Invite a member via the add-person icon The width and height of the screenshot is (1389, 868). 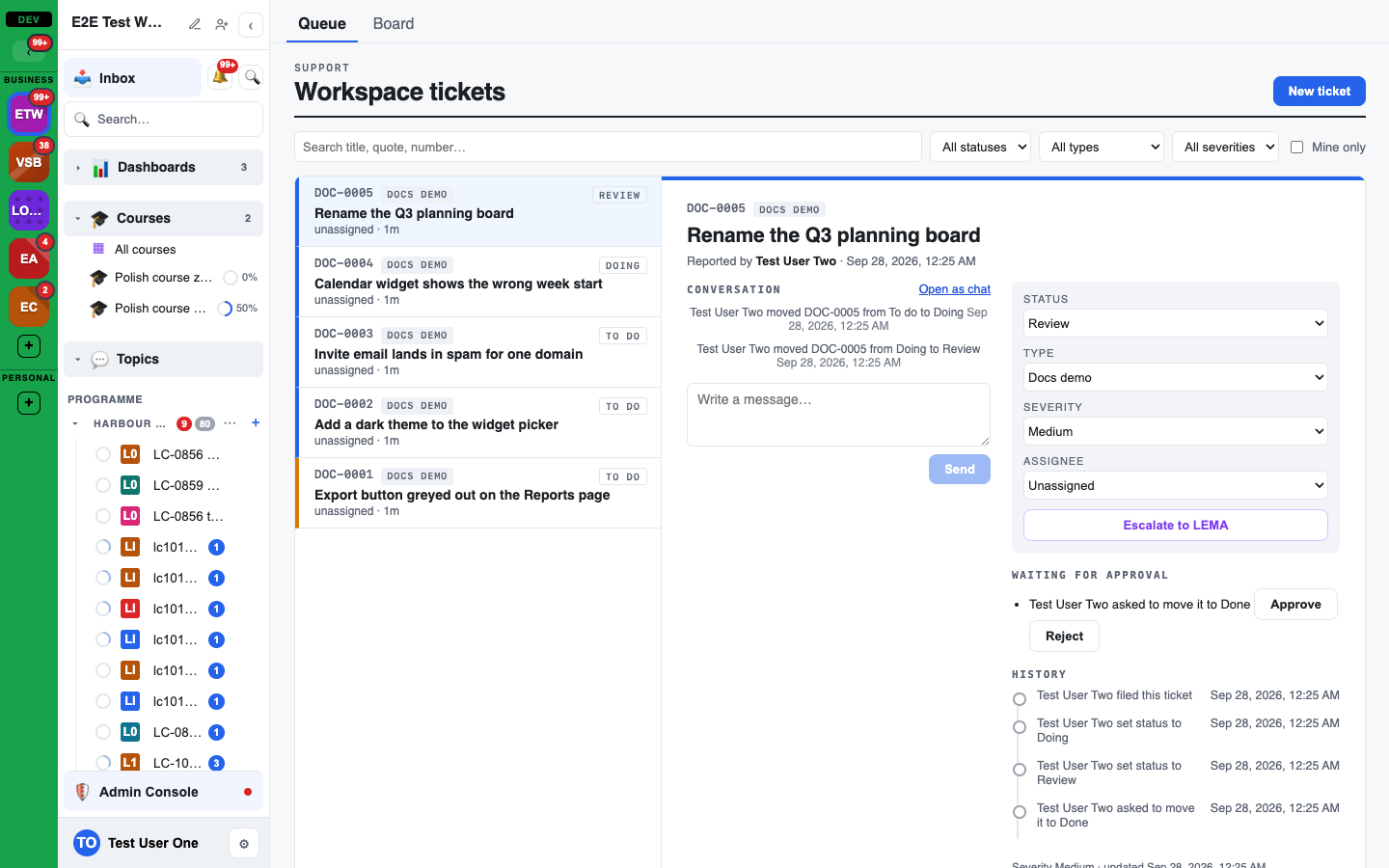click(x=222, y=24)
